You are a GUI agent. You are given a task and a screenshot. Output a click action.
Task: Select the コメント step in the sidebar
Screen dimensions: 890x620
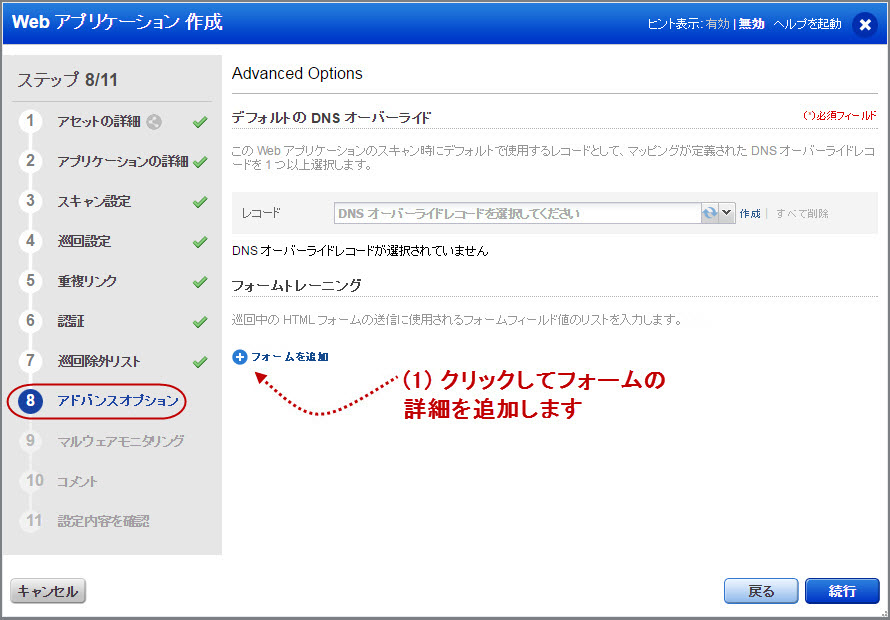pyautogui.click(x=75, y=481)
